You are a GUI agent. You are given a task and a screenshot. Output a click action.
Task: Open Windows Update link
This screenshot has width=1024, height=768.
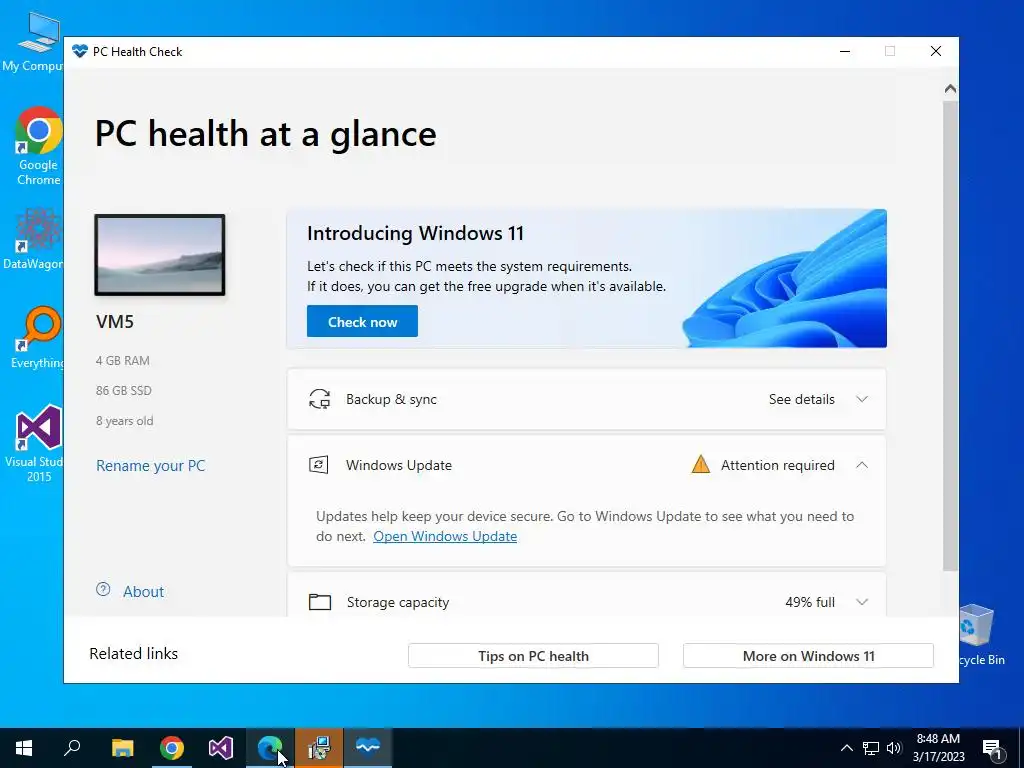coord(445,536)
